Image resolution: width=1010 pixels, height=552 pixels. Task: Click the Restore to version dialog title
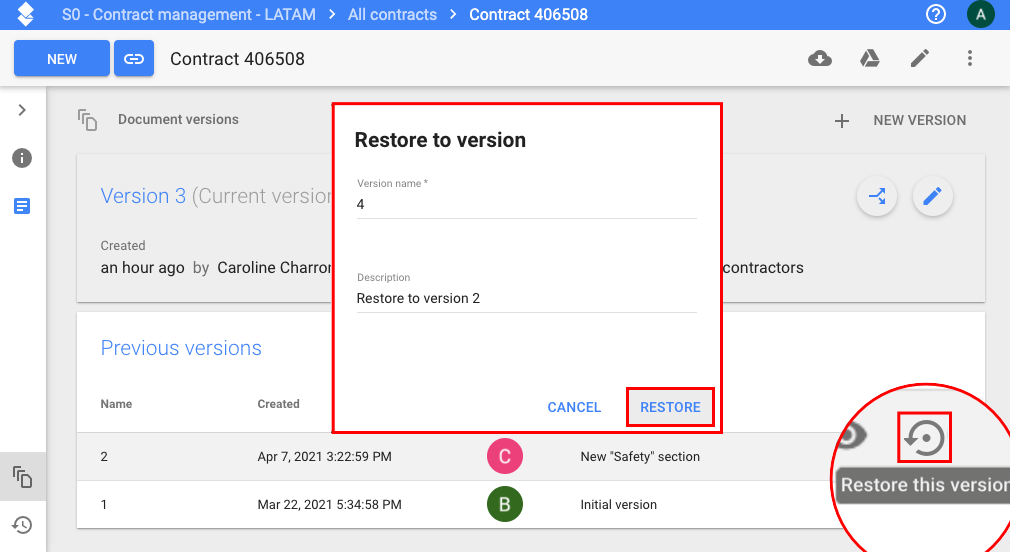(440, 140)
